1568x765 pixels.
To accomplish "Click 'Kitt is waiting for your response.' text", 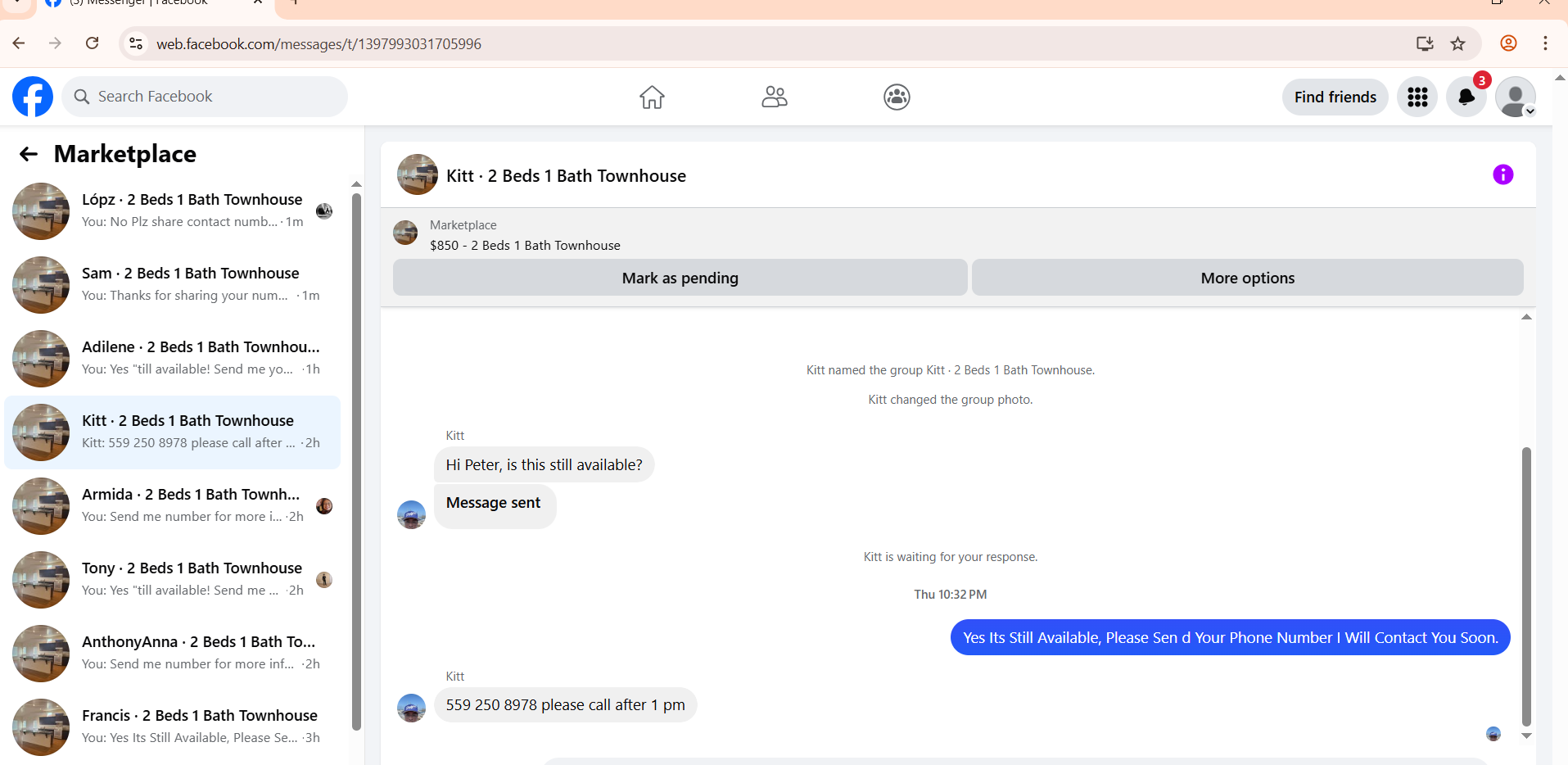I will pos(950,557).
